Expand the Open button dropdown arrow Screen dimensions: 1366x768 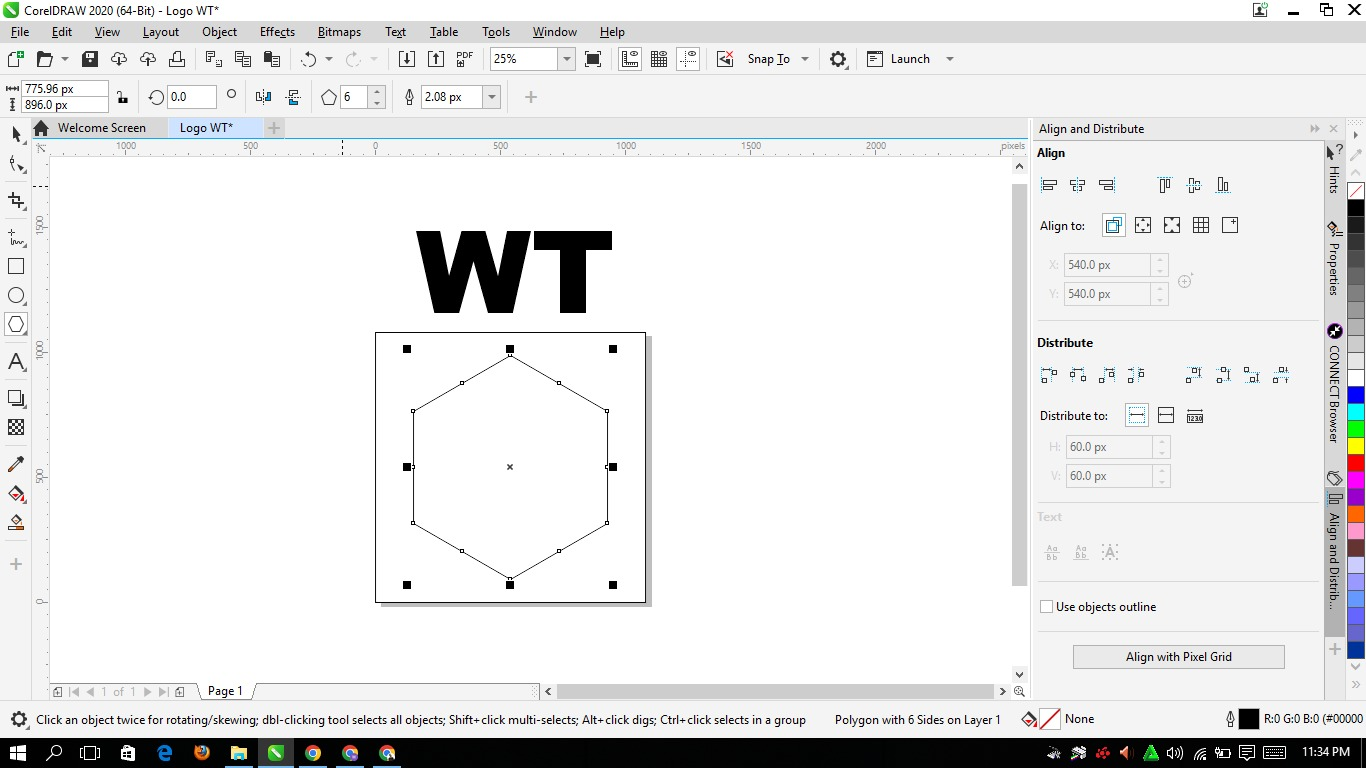pyautogui.click(x=65, y=59)
